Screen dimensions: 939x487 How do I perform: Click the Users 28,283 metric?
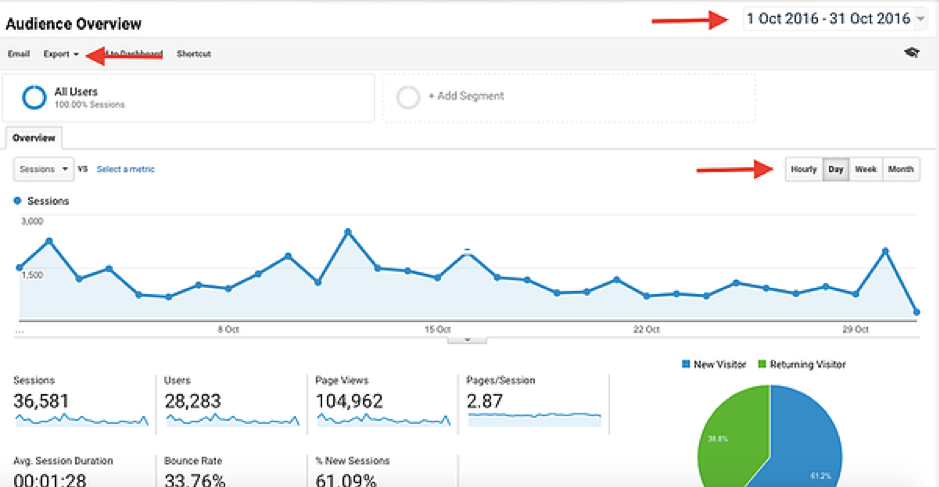click(193, 401)
